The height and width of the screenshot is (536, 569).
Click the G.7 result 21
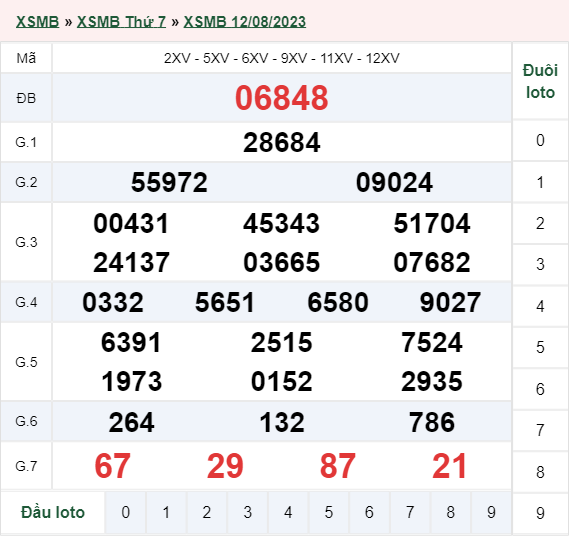tap(449, 466)
